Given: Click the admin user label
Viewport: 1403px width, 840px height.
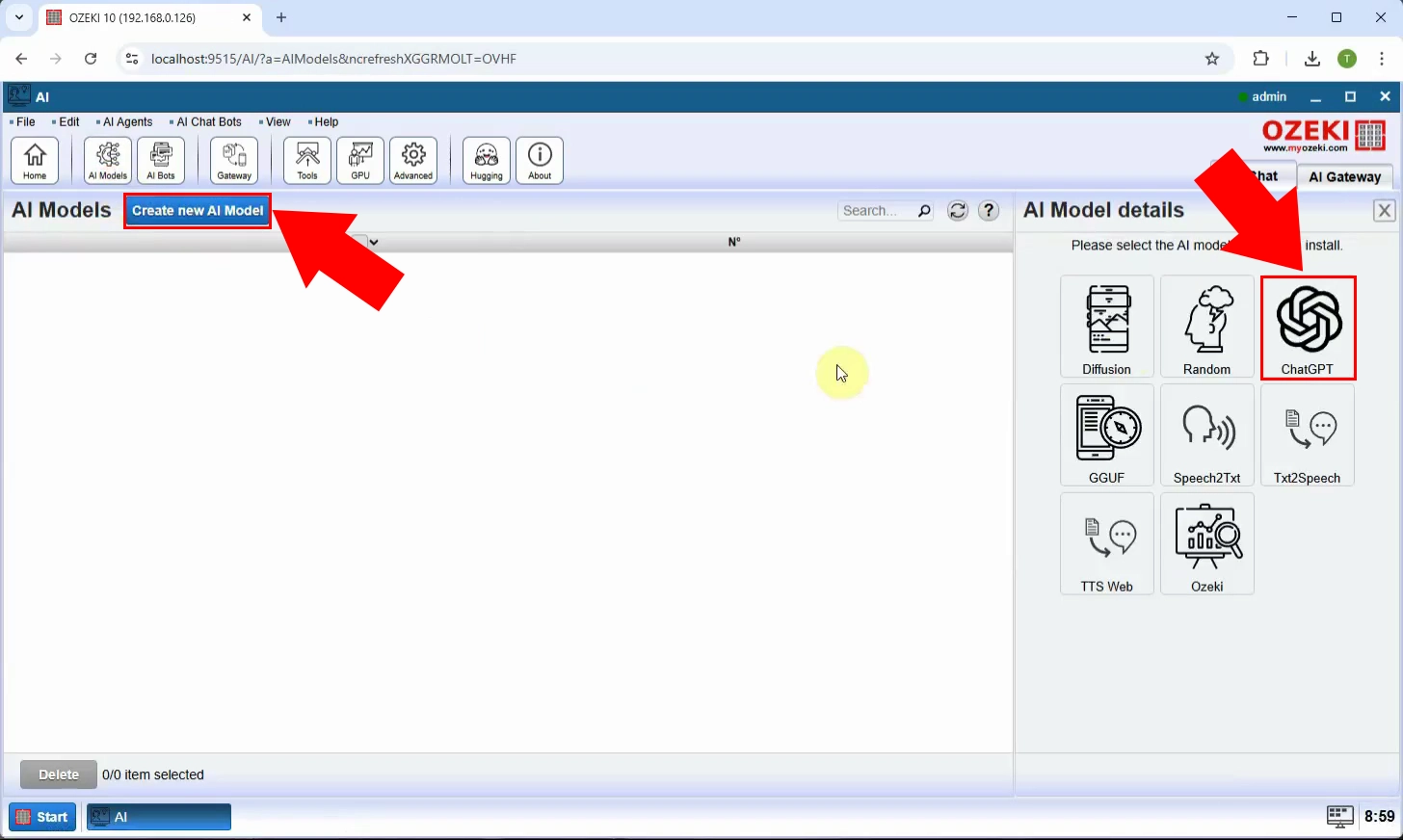Looking at the screenshot, I should (x=1269, y=96).
